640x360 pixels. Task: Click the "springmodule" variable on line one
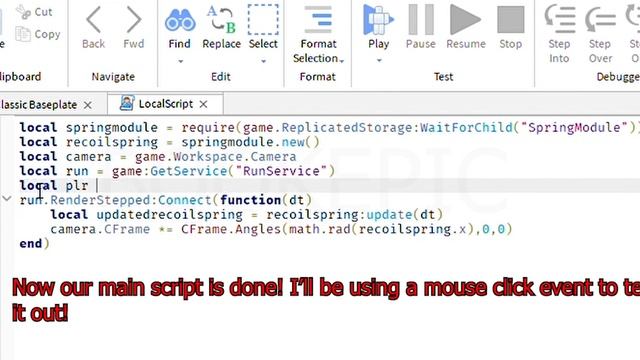coord(112,127)
